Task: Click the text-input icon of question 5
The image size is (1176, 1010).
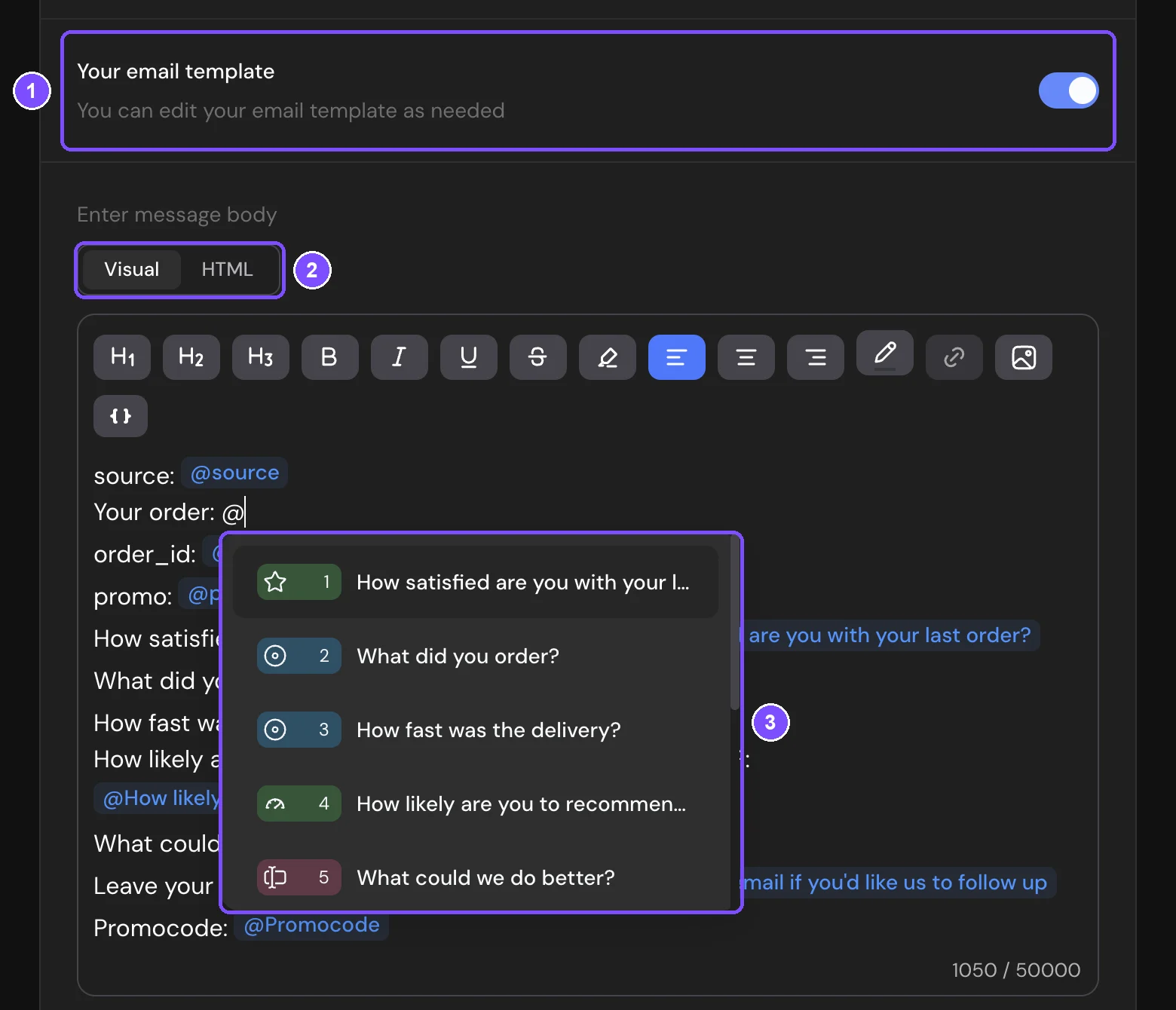Action: pyautogui.click(x=275, y=877)
